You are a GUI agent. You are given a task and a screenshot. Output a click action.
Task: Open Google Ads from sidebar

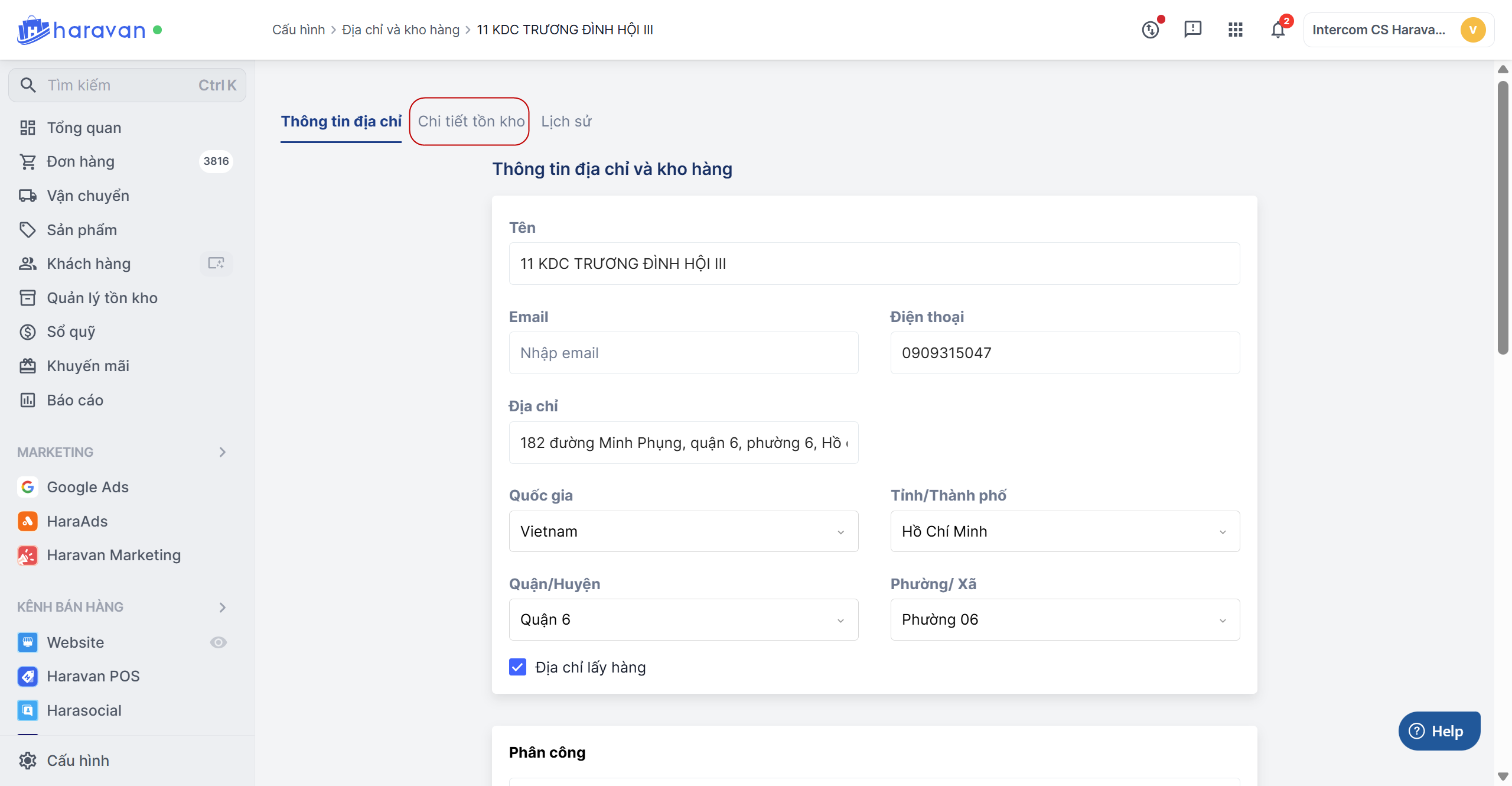click(x=87, y=487)
